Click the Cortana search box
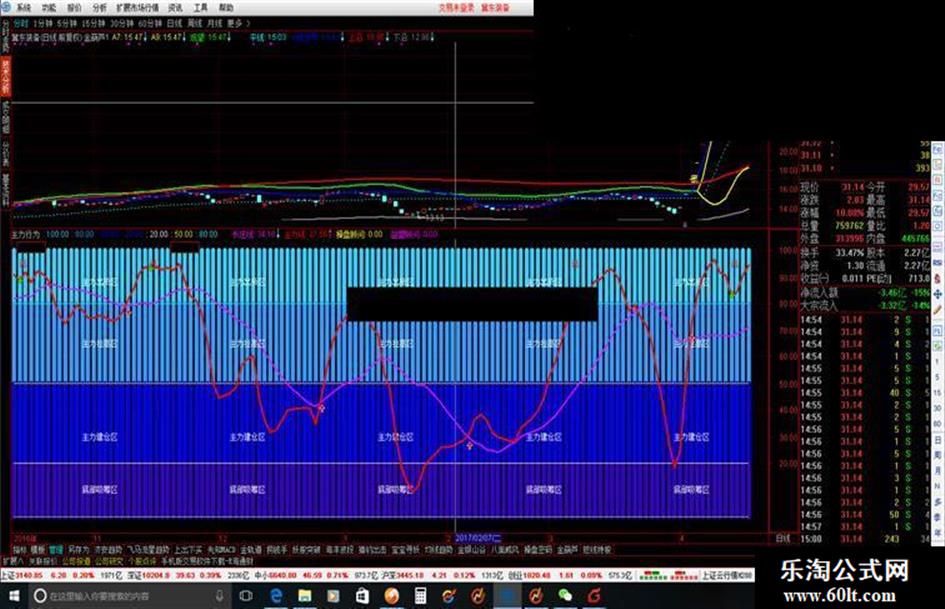Screen dimensions: 945x609 click(129, 596)
